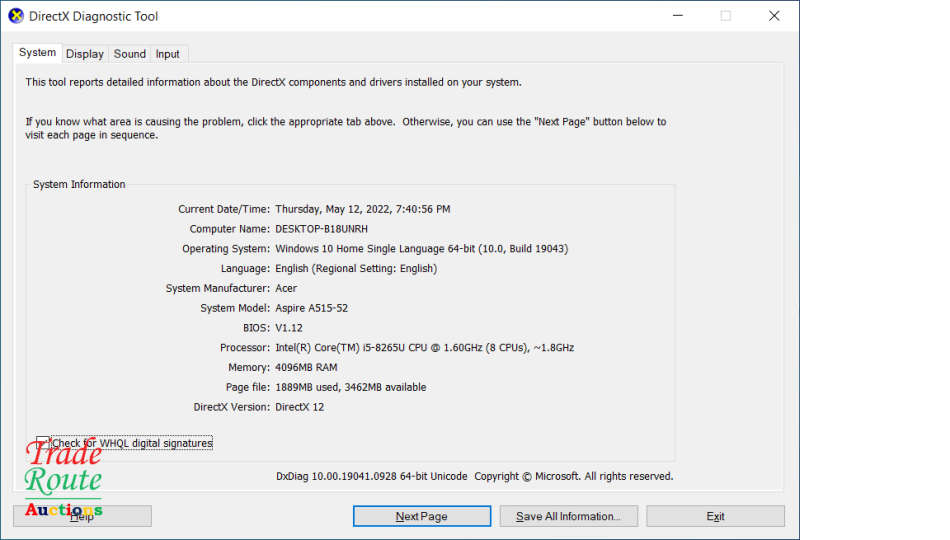Click Save All Information button
950x540 pixels.
(568, 516)
